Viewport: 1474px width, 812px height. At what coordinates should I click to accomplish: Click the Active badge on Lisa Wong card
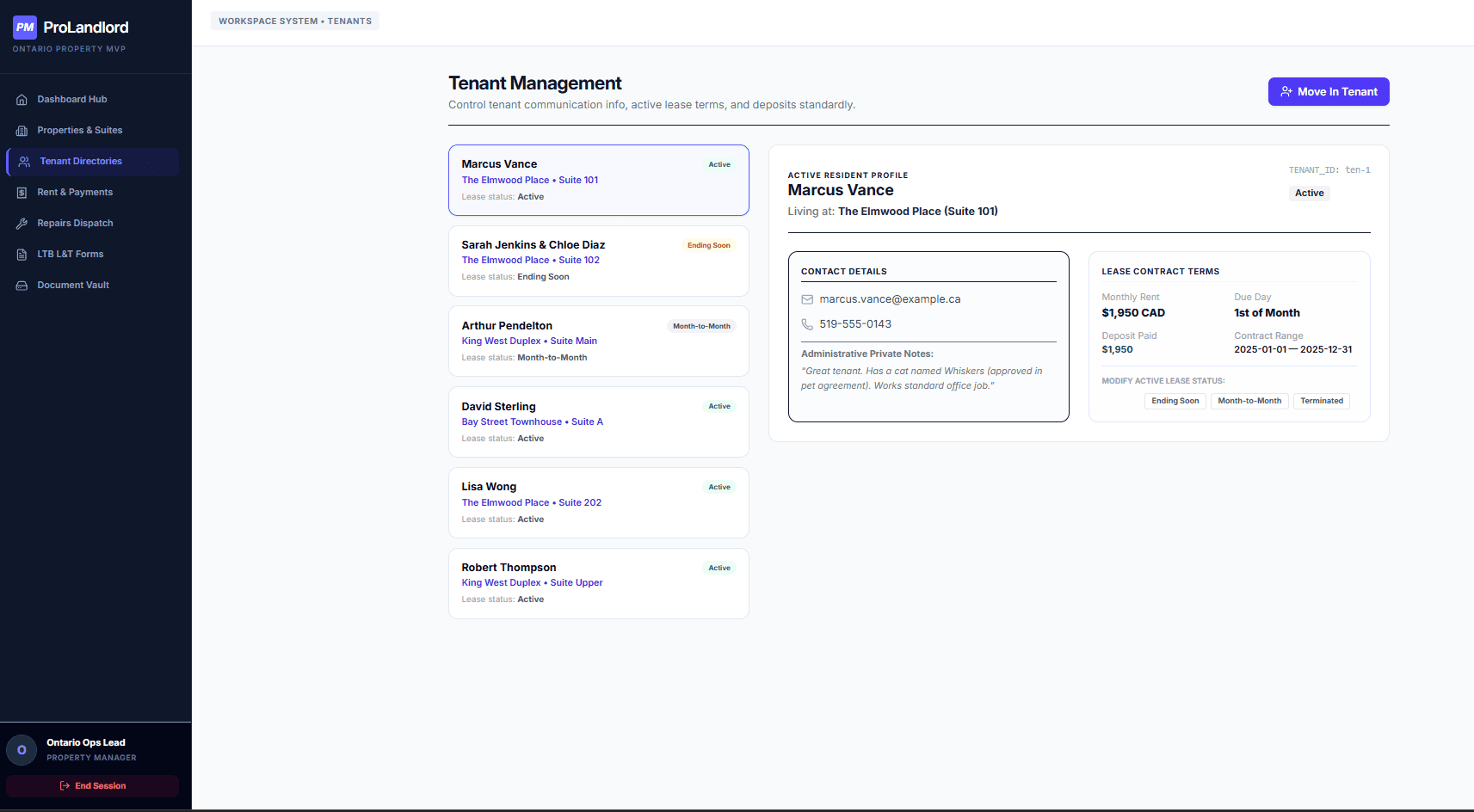[x=719, y=488]
